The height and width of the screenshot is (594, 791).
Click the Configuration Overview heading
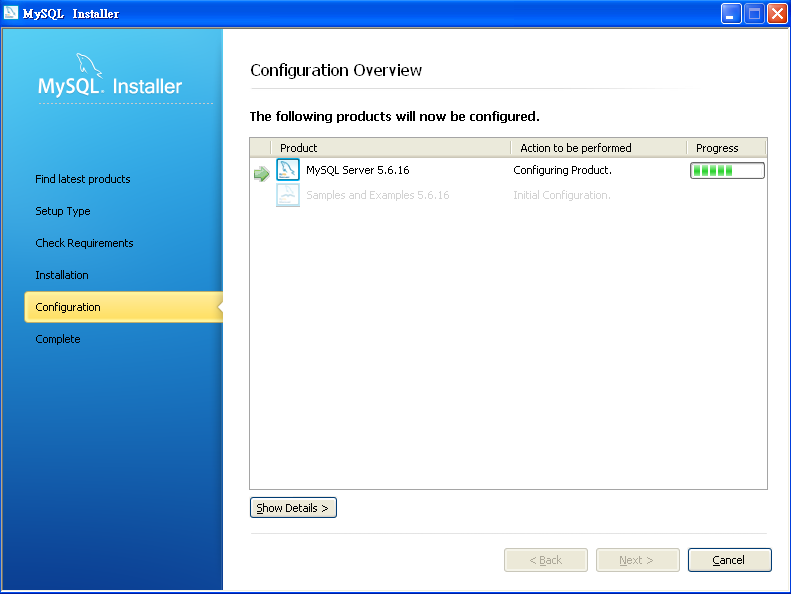pos(336,70)
